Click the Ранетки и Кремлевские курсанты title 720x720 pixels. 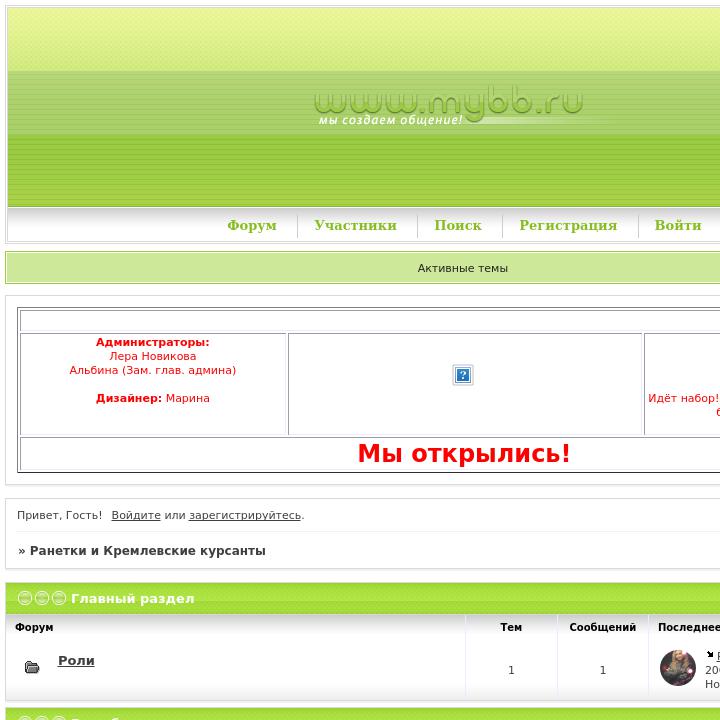pos(148,551)
